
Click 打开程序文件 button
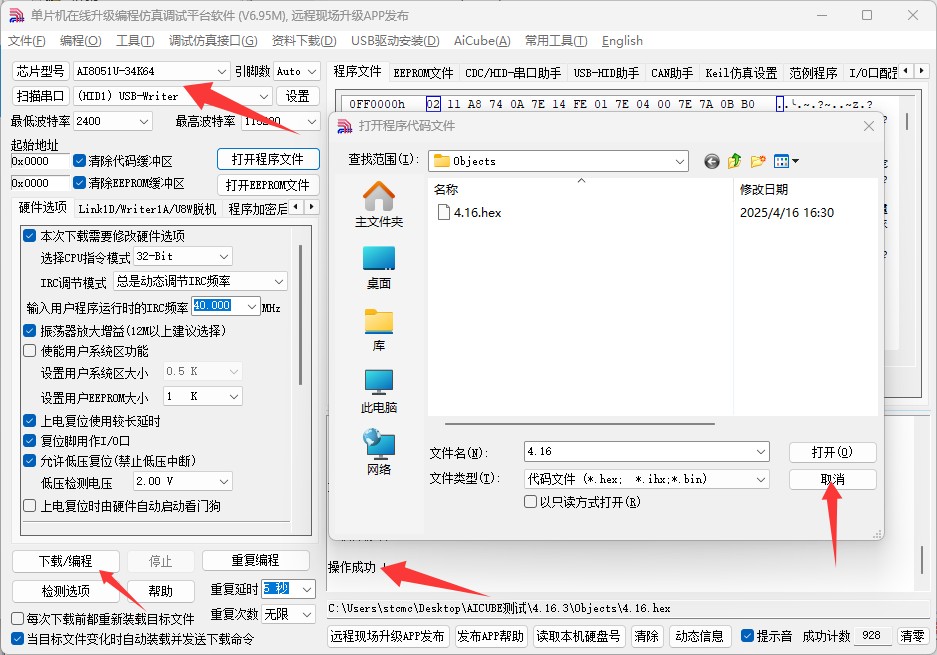(x=268, y=159)
